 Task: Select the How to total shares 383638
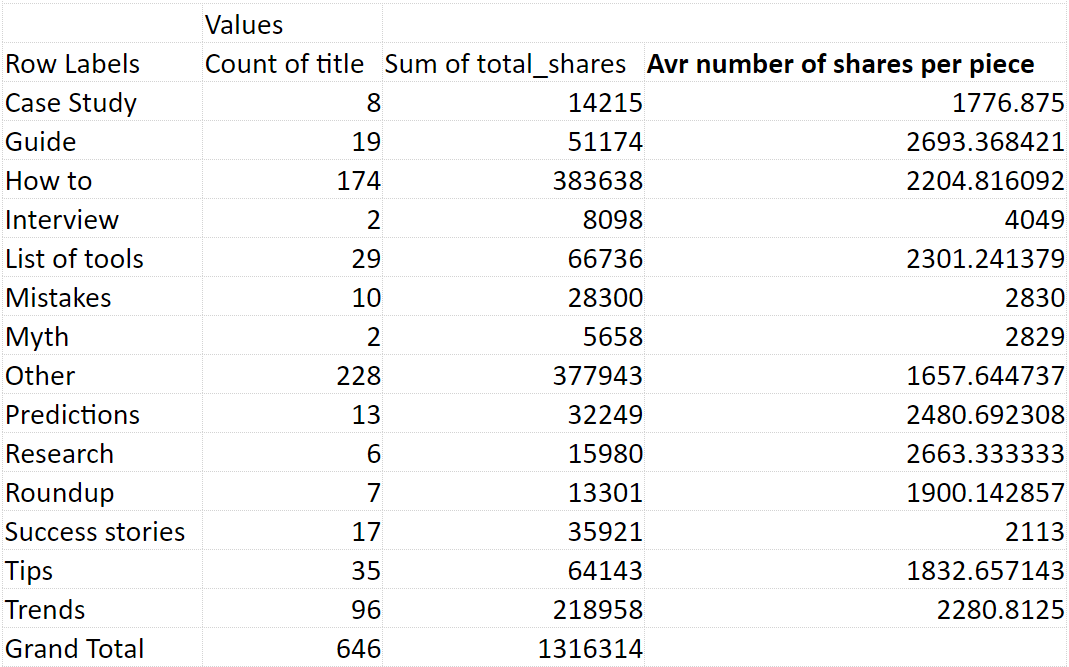[x=513, y=181]
